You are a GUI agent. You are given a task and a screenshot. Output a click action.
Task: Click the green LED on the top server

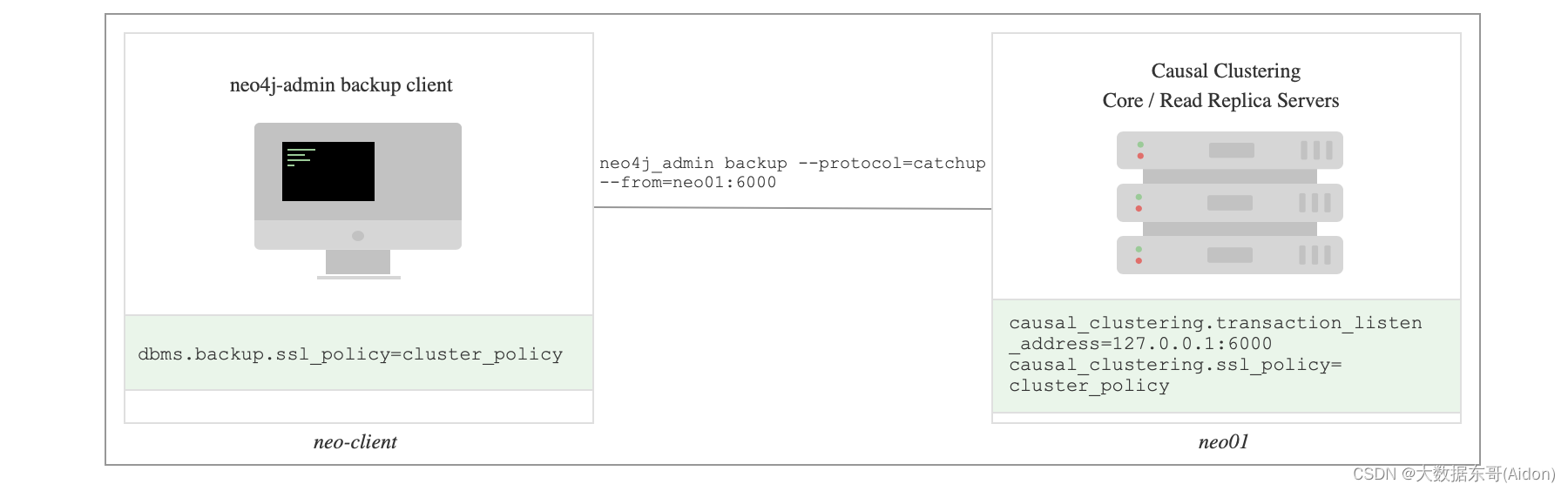tap(1140, 145)
